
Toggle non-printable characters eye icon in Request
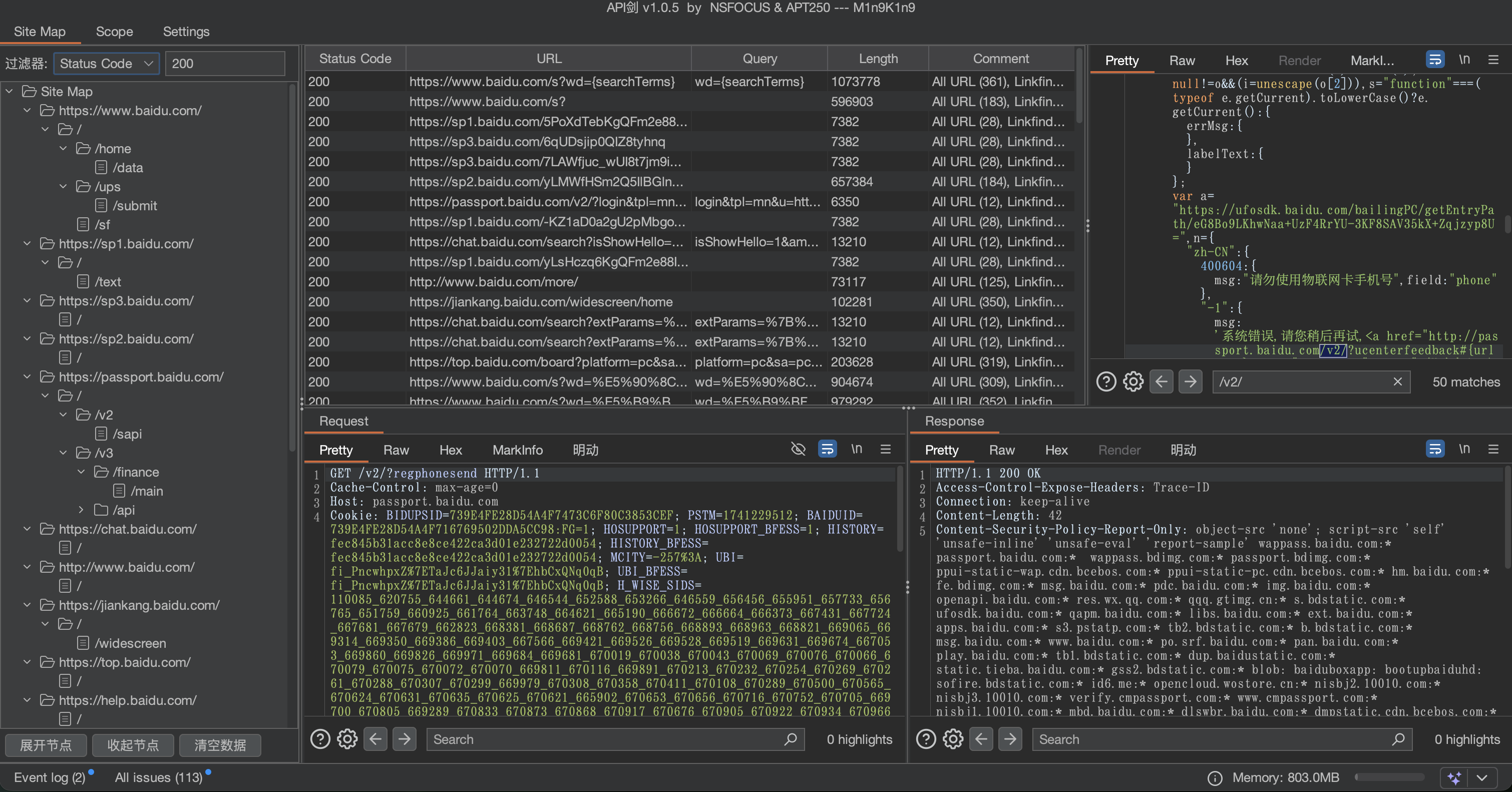(x=798, y=449)
